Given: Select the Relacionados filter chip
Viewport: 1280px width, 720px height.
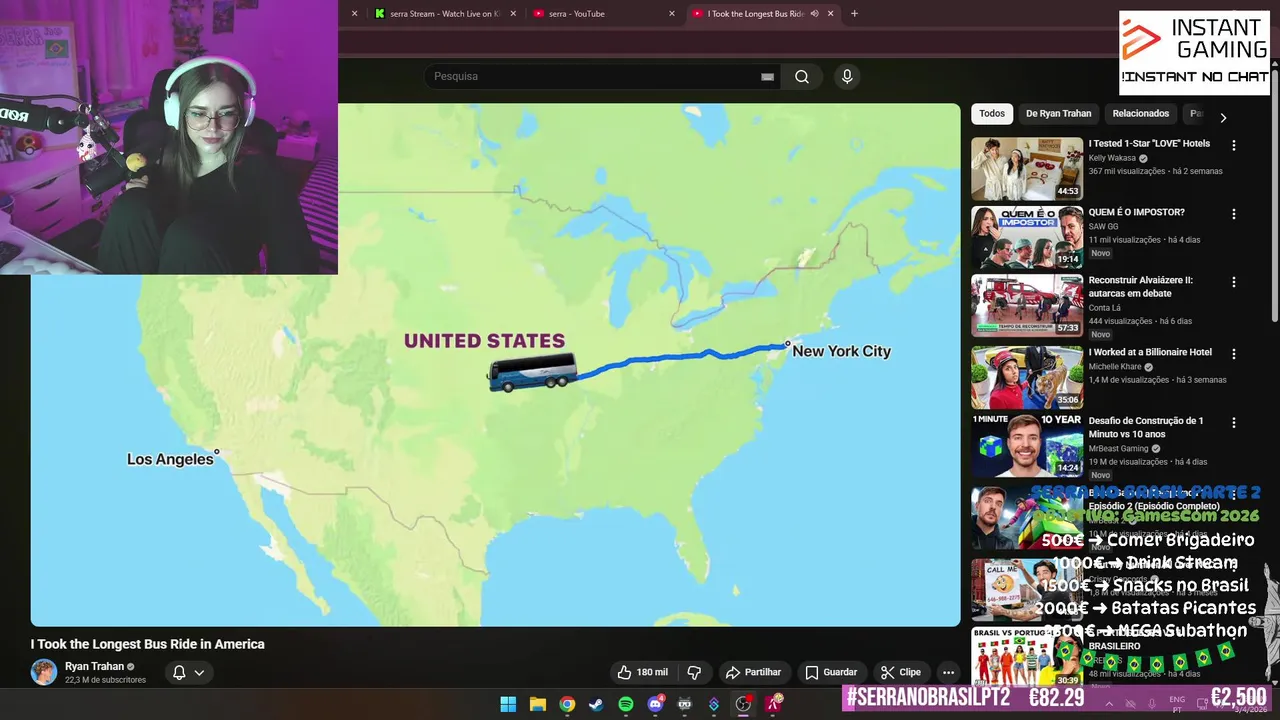Looking at the screenshot, I should click(x=1141, y=114).
